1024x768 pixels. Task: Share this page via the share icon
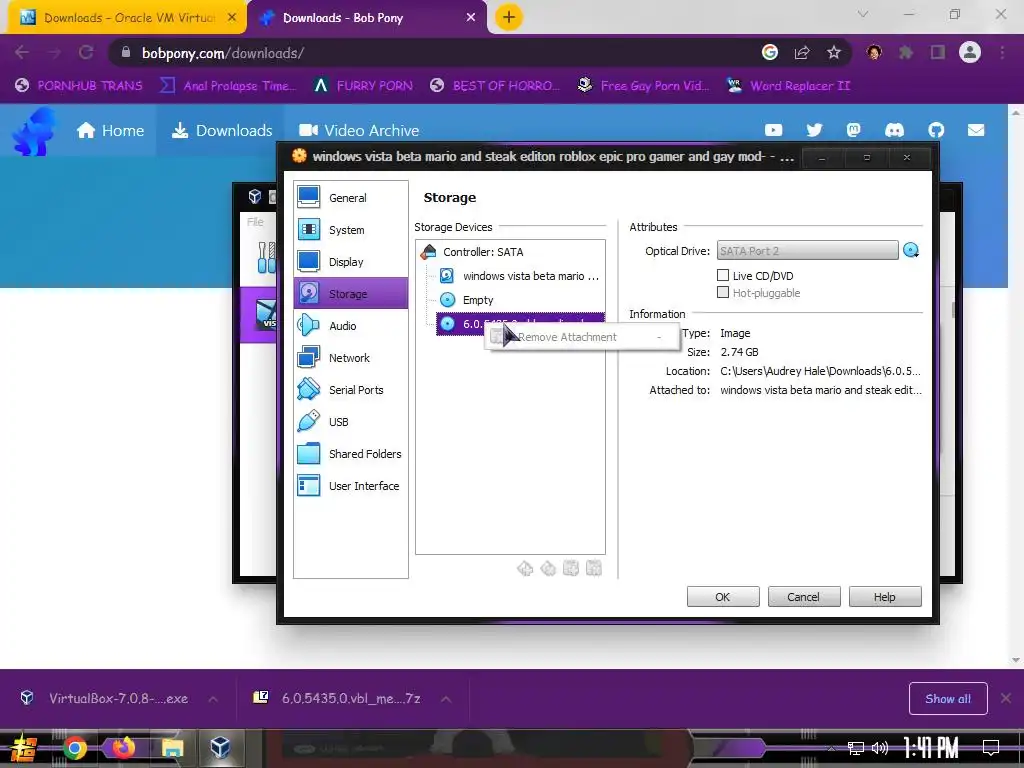(802, 53)
